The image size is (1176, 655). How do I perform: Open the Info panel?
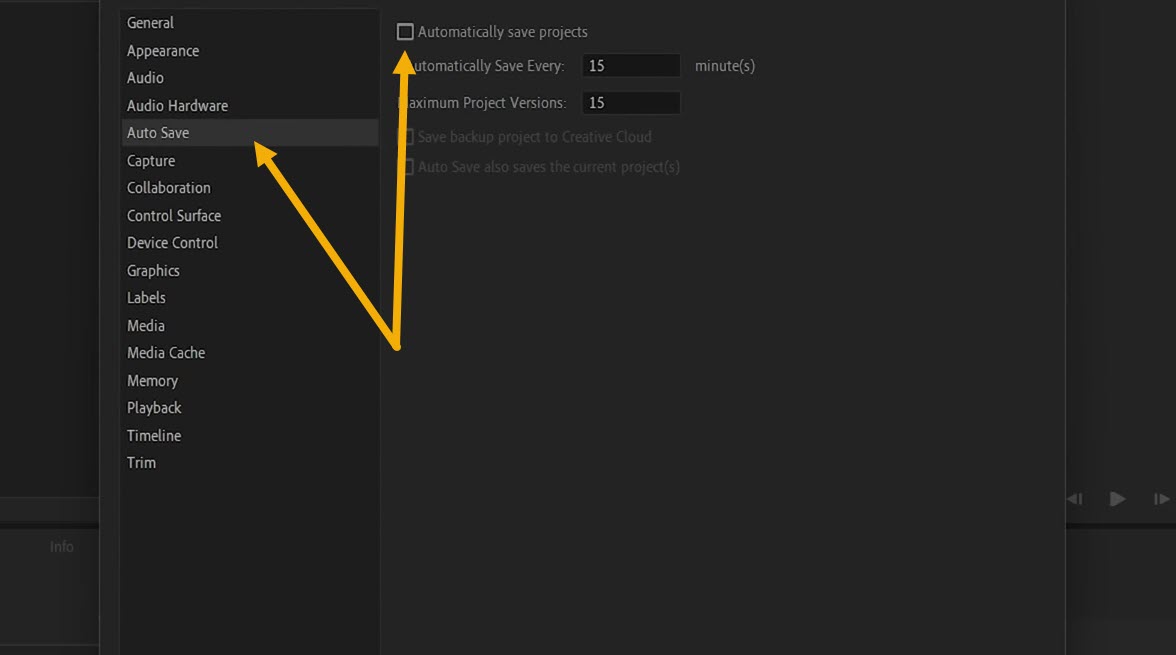61,547
